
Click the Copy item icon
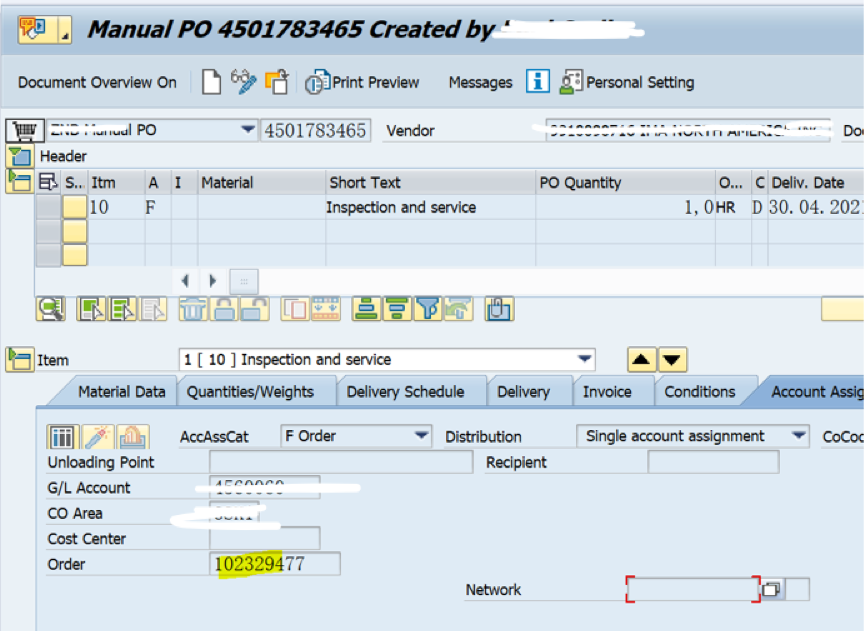pyautogui.click(x=295, y=309)
